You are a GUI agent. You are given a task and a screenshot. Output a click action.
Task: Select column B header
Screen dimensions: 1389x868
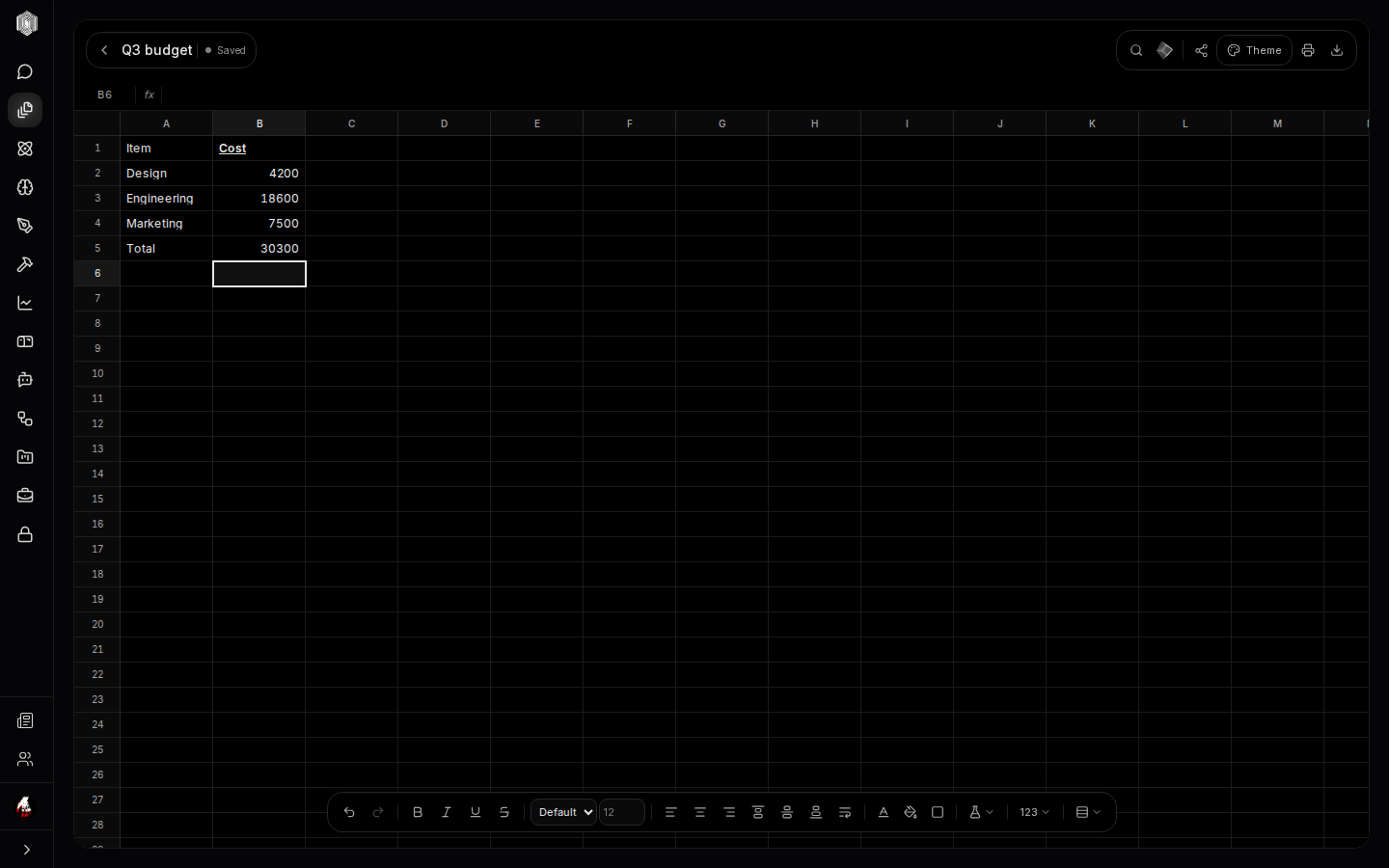point(259,123)
